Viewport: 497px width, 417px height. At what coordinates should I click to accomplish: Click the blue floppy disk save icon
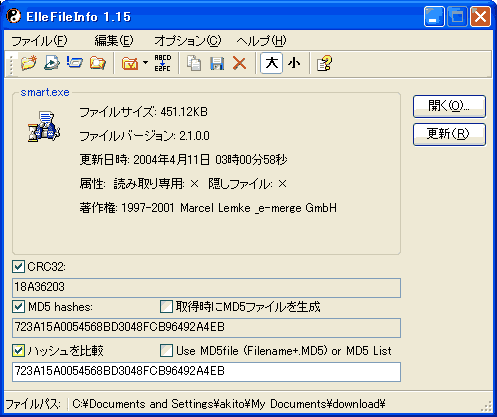pos(217,63)
